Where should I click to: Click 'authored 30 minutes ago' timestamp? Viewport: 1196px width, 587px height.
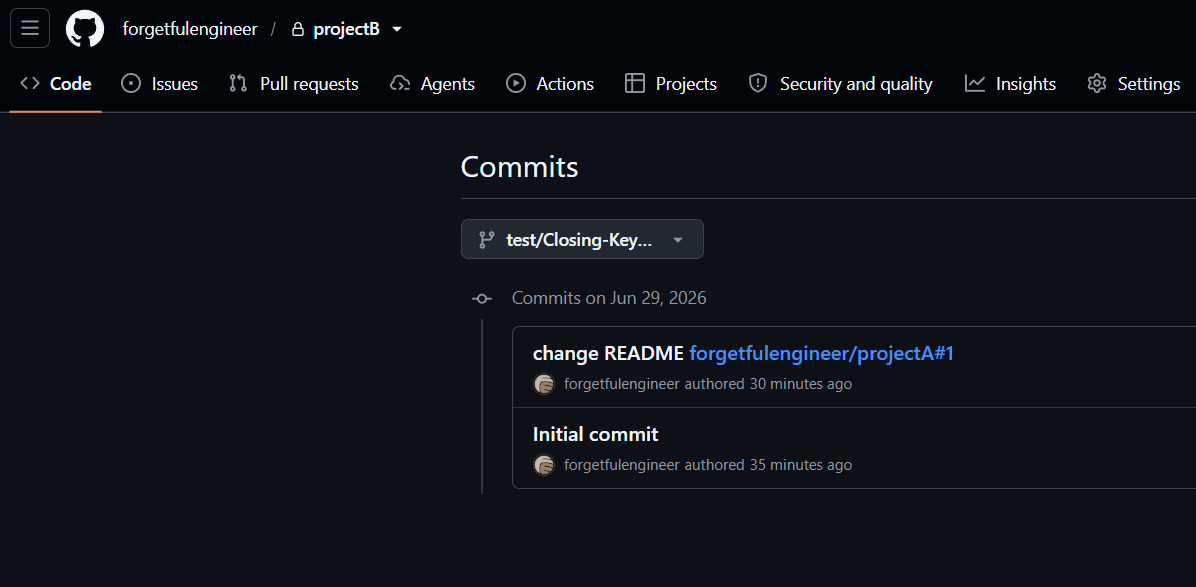[x=768, y=384]
